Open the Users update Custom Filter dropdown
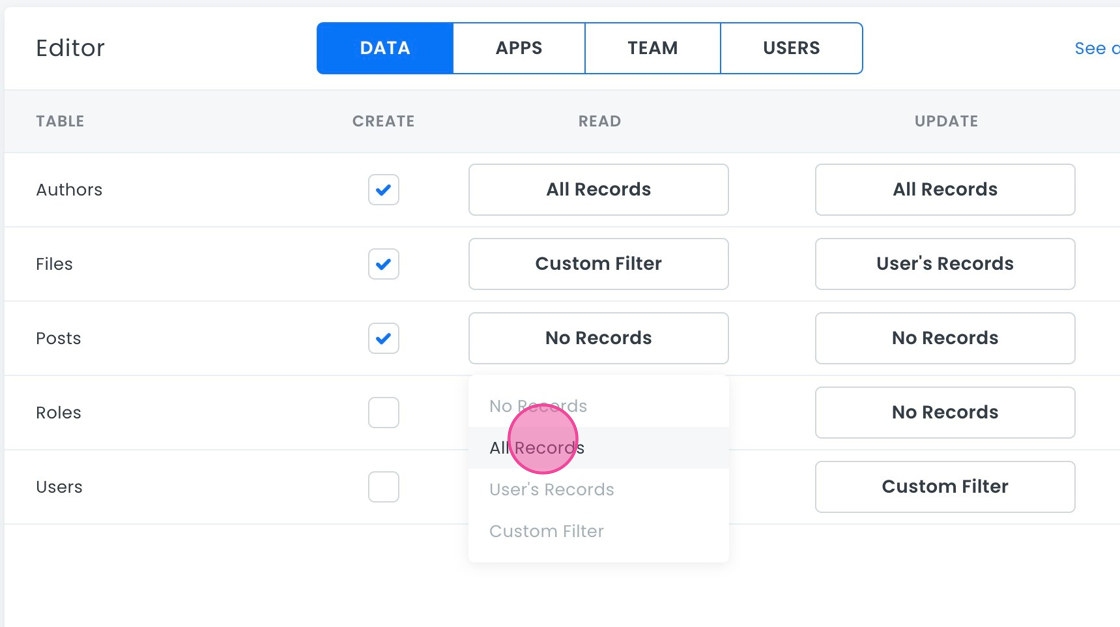Viewport: 1120px width, 627px height. coord(945,487)
